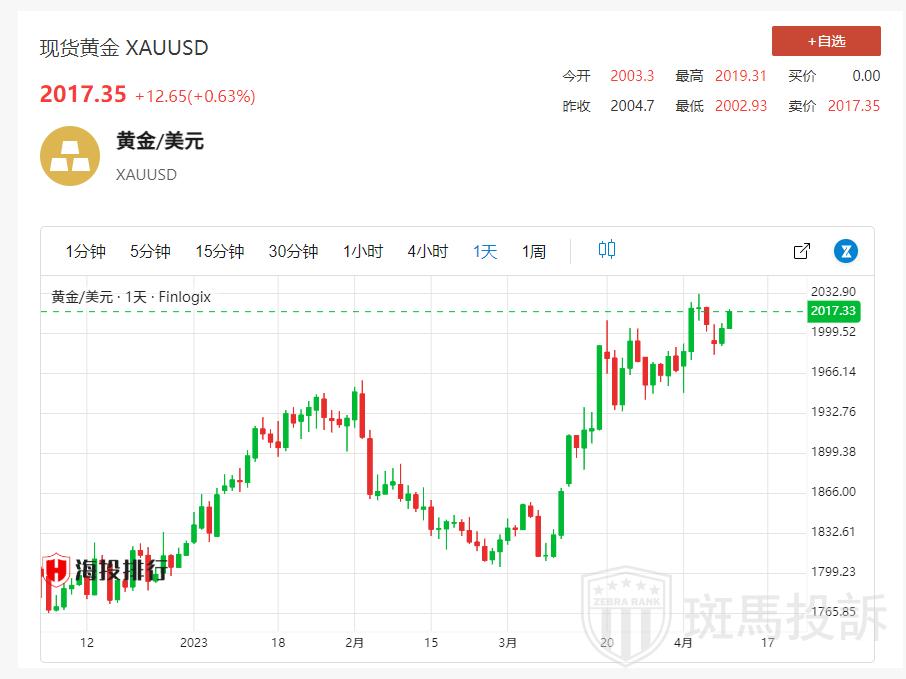Click the blue Finlogix hourglass icon
Viewport: 906px width, 679px height.
(x=846, y=251)
